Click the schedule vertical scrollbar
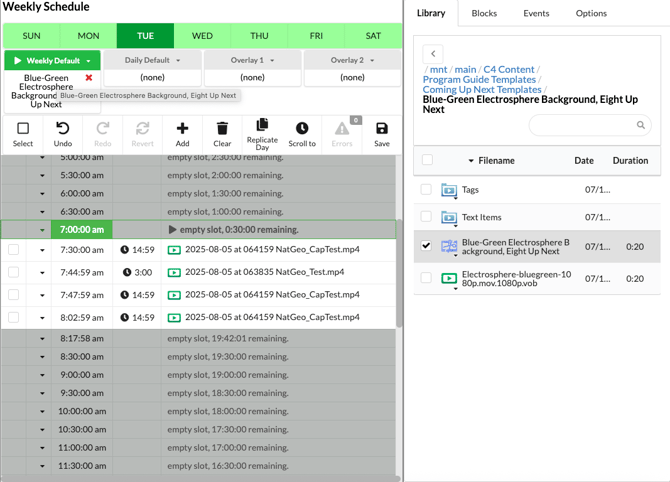The width and height of the screenshot is (670, 482). coord(399,273)
